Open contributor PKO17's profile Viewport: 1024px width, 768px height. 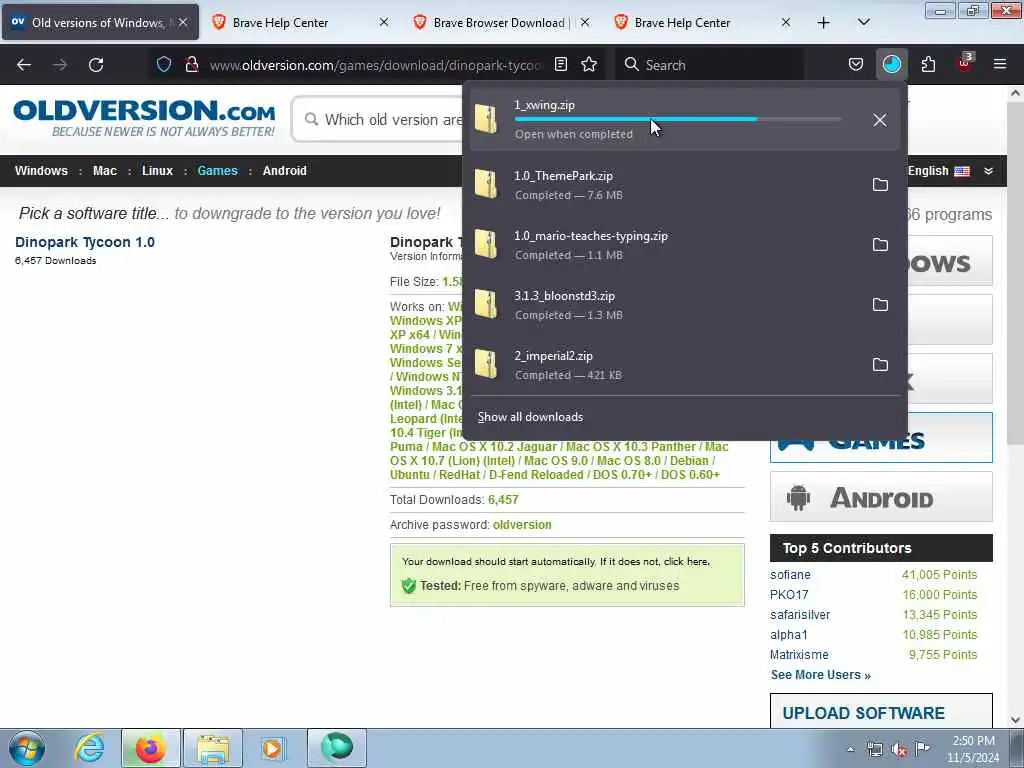point(789,595)
